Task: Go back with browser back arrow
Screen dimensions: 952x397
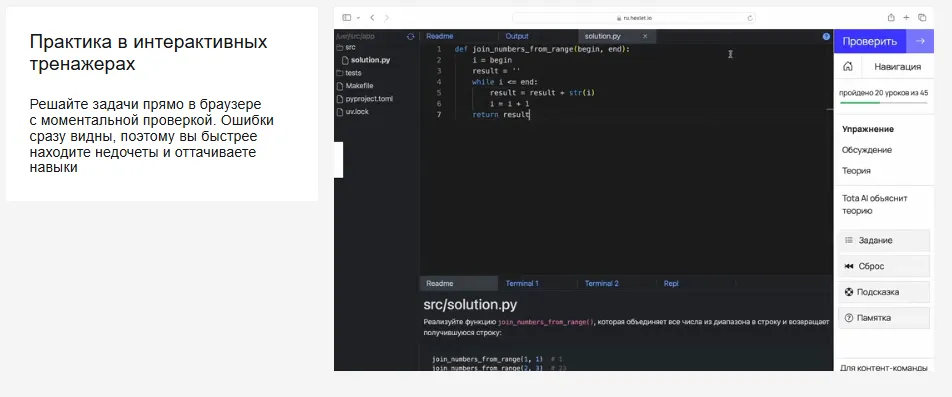Action: 372,18
